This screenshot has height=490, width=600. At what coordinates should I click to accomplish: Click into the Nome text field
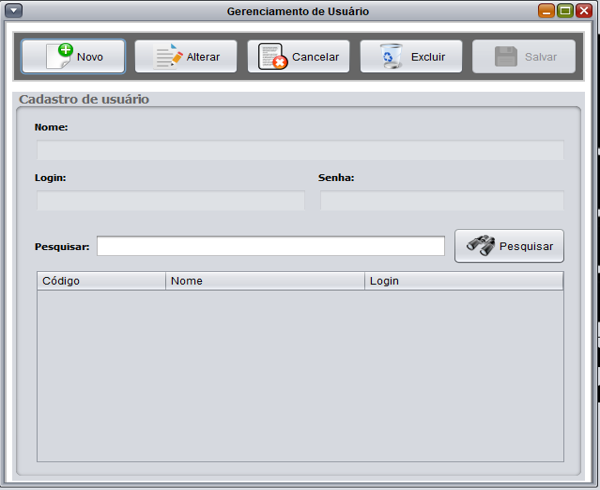click(300, 151)
